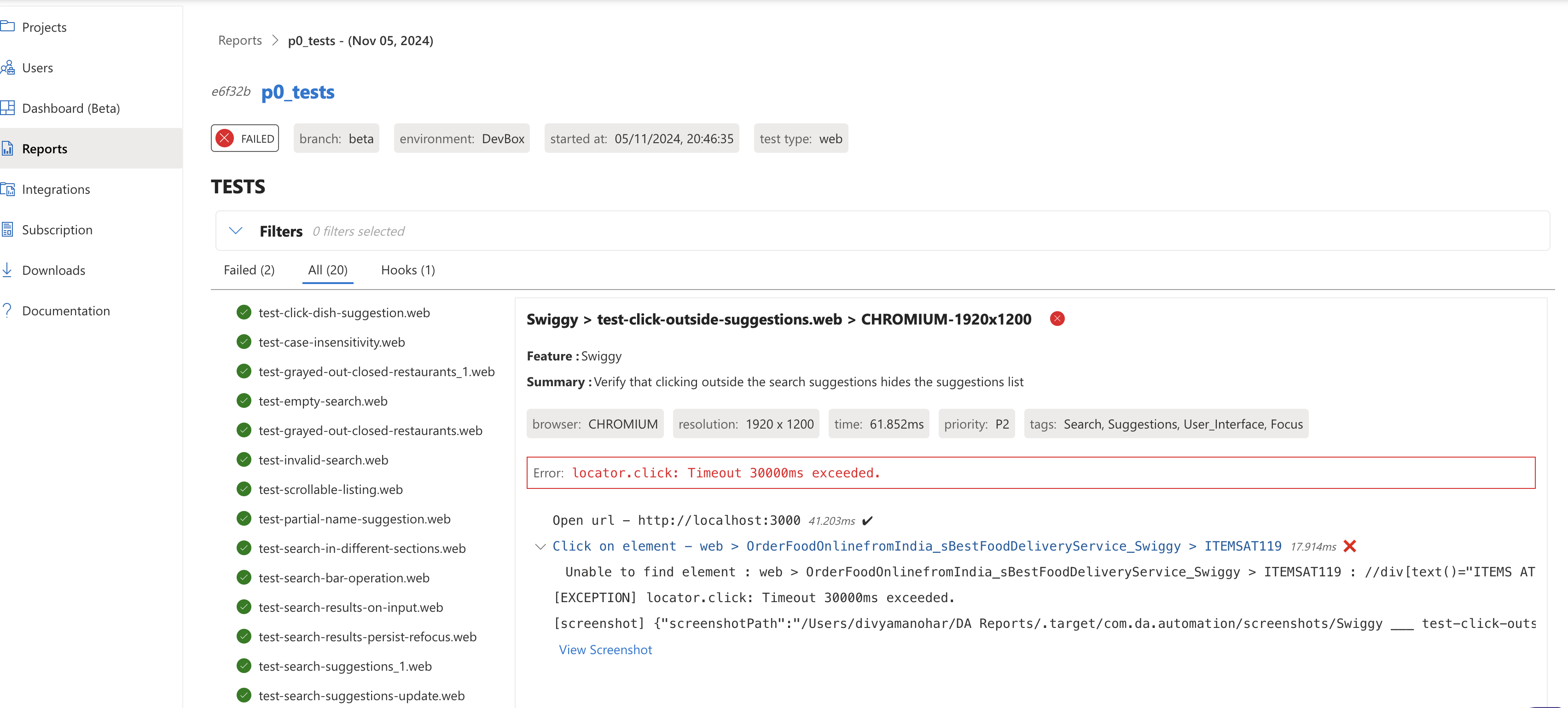The image size is (1568, 708).
Task: Open the Hooks (1) tab
Action: click(x=407, y=270)
